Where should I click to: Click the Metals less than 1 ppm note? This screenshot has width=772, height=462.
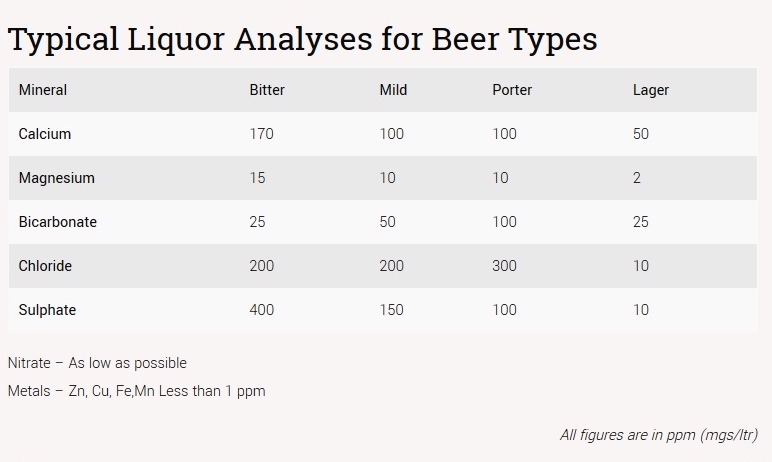point(136,391)
